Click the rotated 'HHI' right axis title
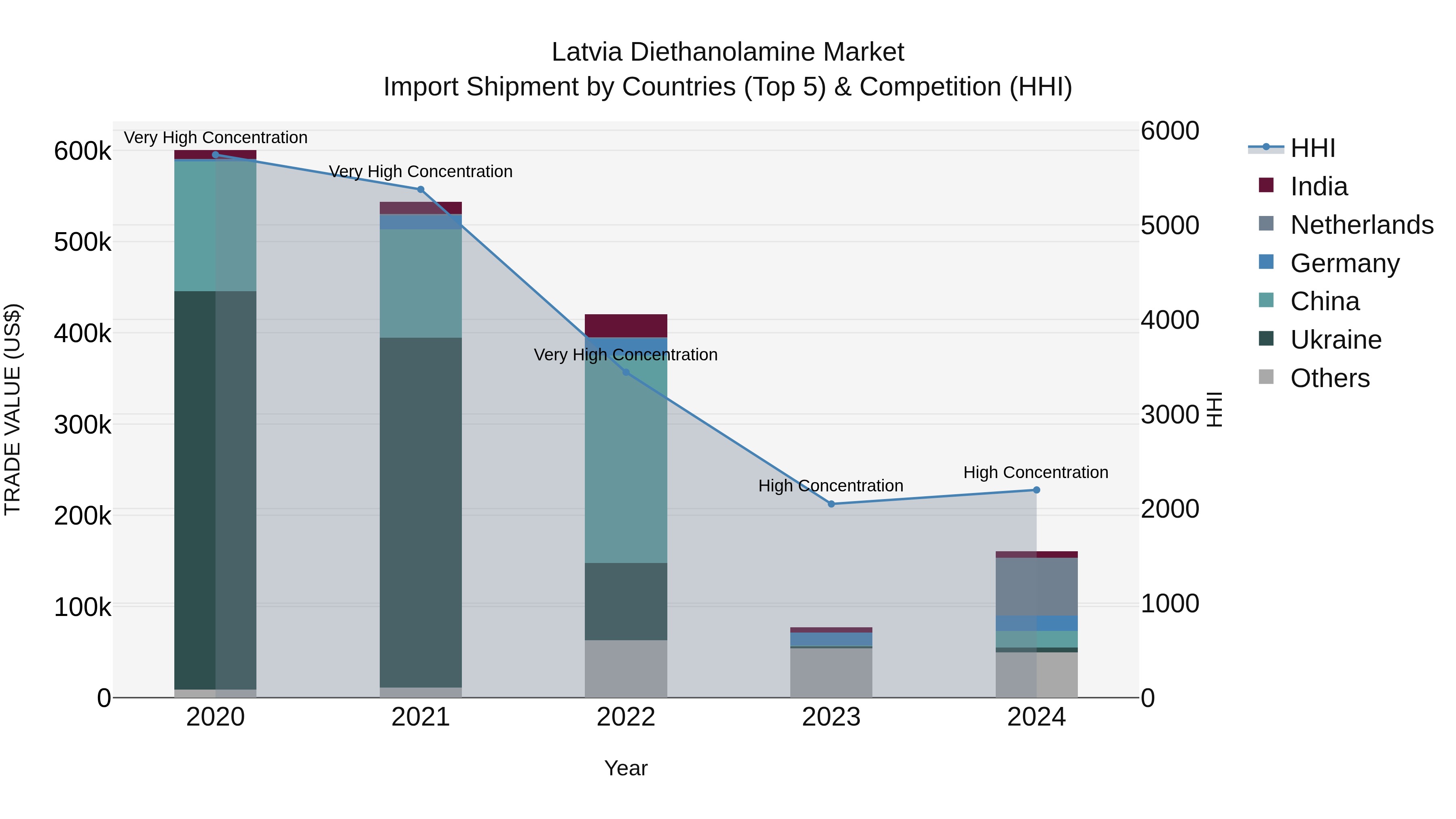The height and width of the screenshot is (819, 1456). (x=1214, y=409)
